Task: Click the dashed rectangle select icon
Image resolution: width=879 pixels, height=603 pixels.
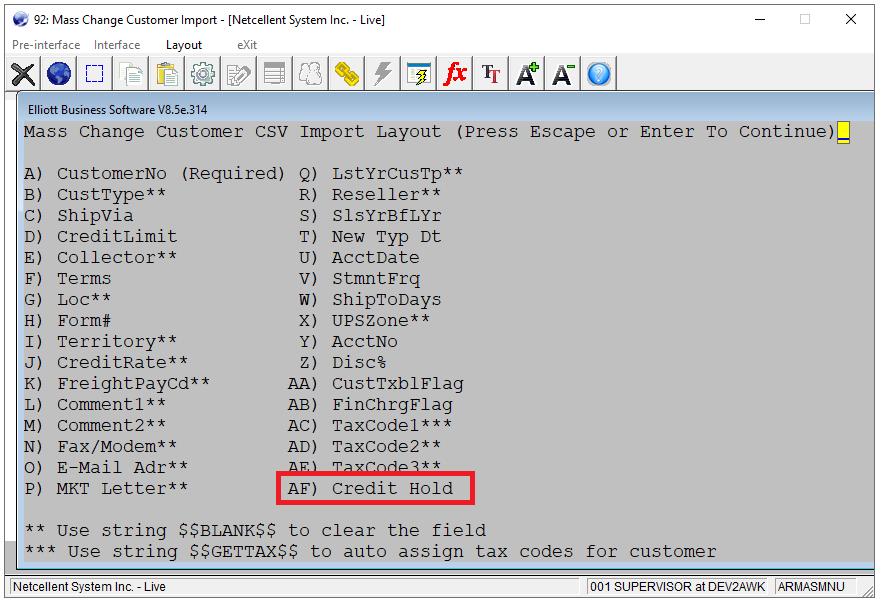Action: [x=94, y=74]
